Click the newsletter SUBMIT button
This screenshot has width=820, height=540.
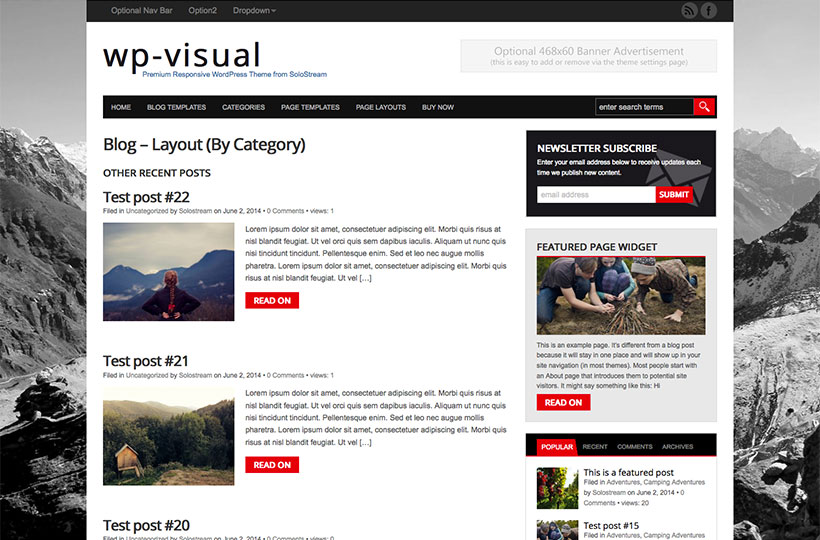point(674,194)
